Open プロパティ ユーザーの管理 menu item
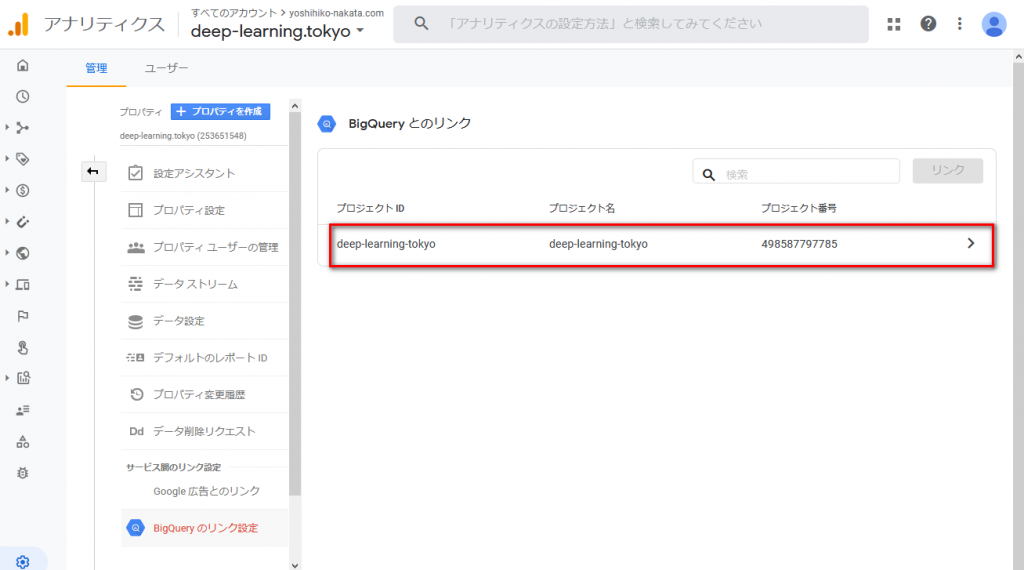 tap(204, 247)
